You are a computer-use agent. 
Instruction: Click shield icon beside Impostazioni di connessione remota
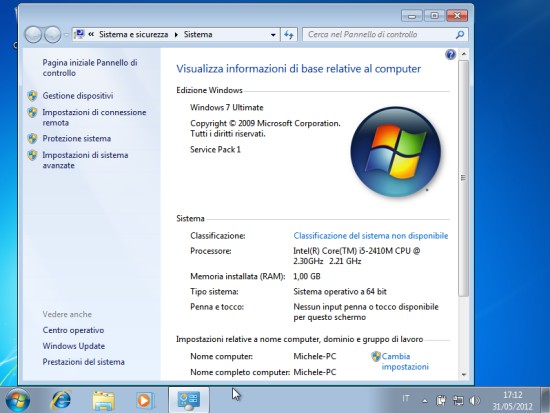[x=33, y=112]
